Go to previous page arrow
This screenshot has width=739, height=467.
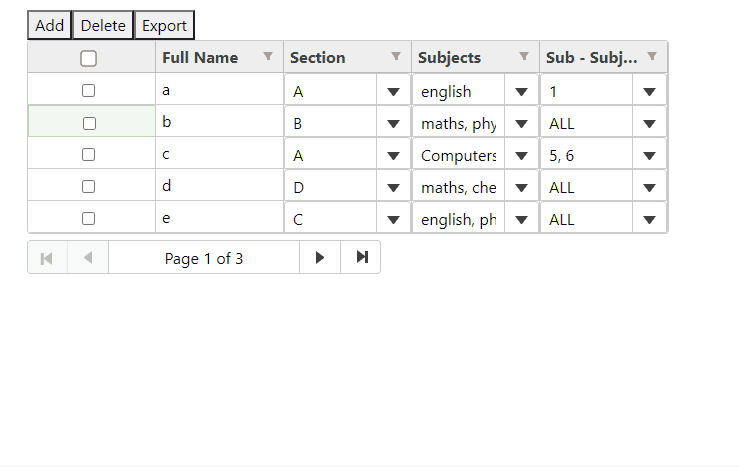pos(88,257)
